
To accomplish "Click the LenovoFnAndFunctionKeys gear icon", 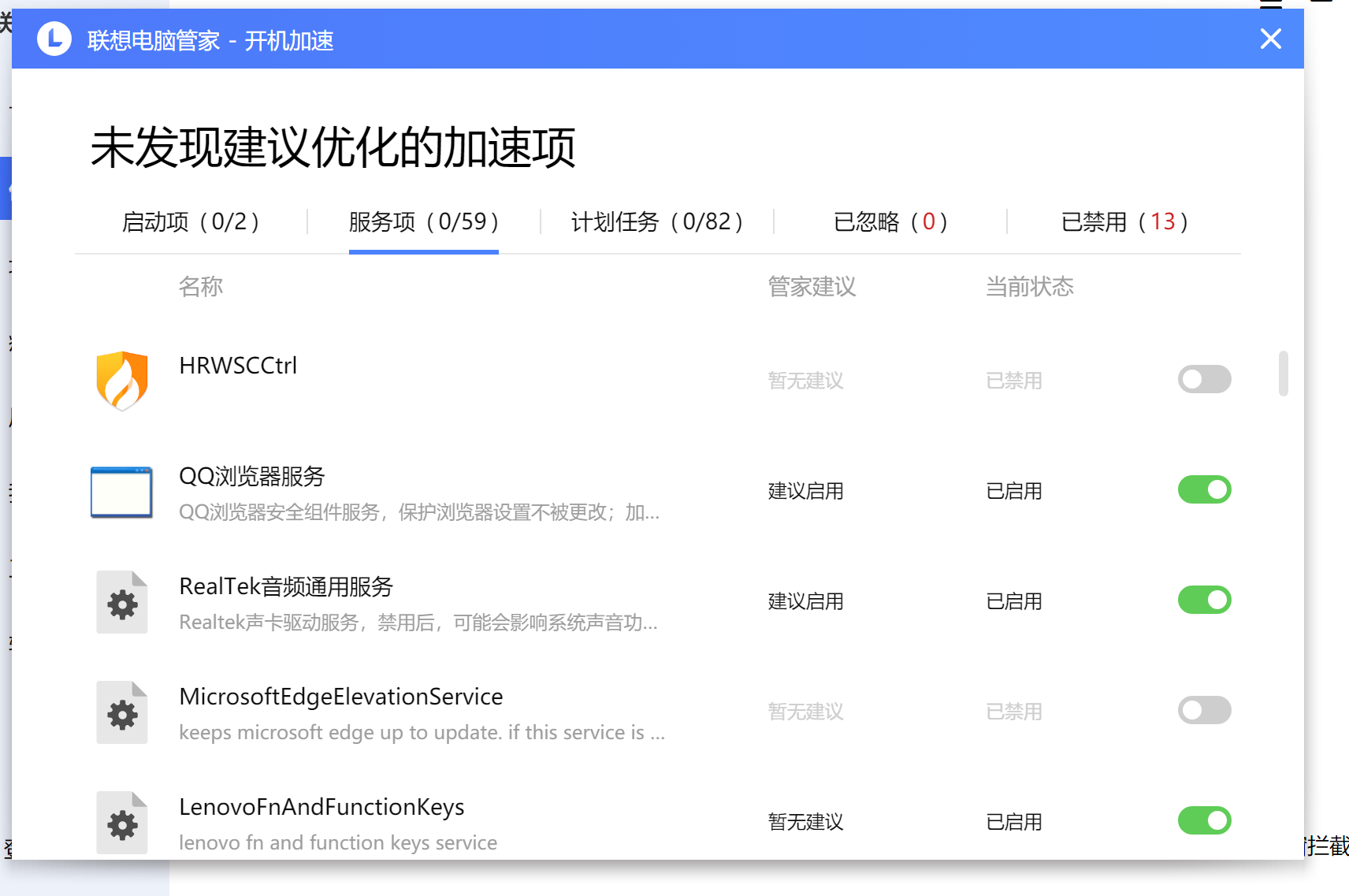I will pos(122,823).
